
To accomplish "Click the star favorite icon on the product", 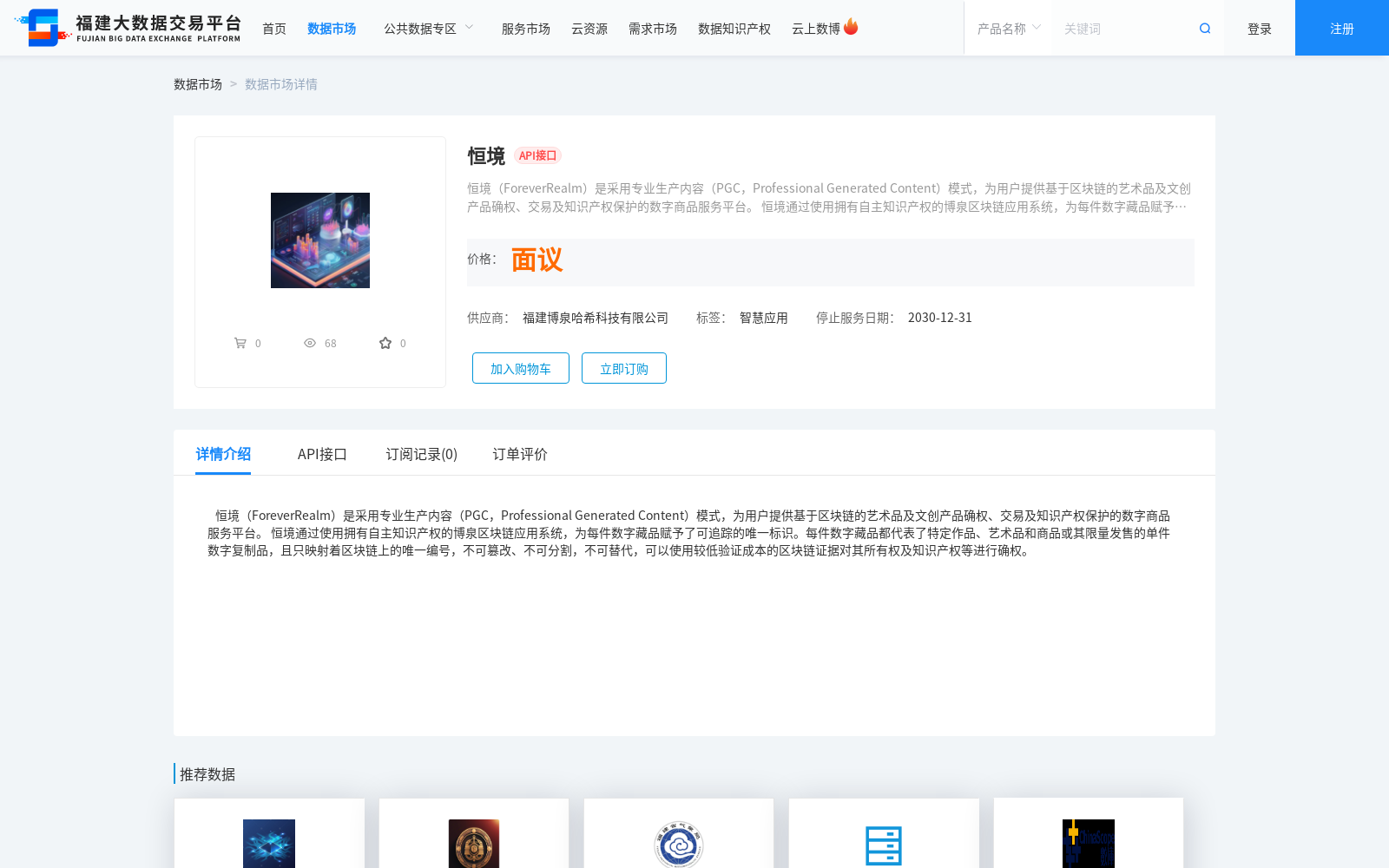I will 385,342.
